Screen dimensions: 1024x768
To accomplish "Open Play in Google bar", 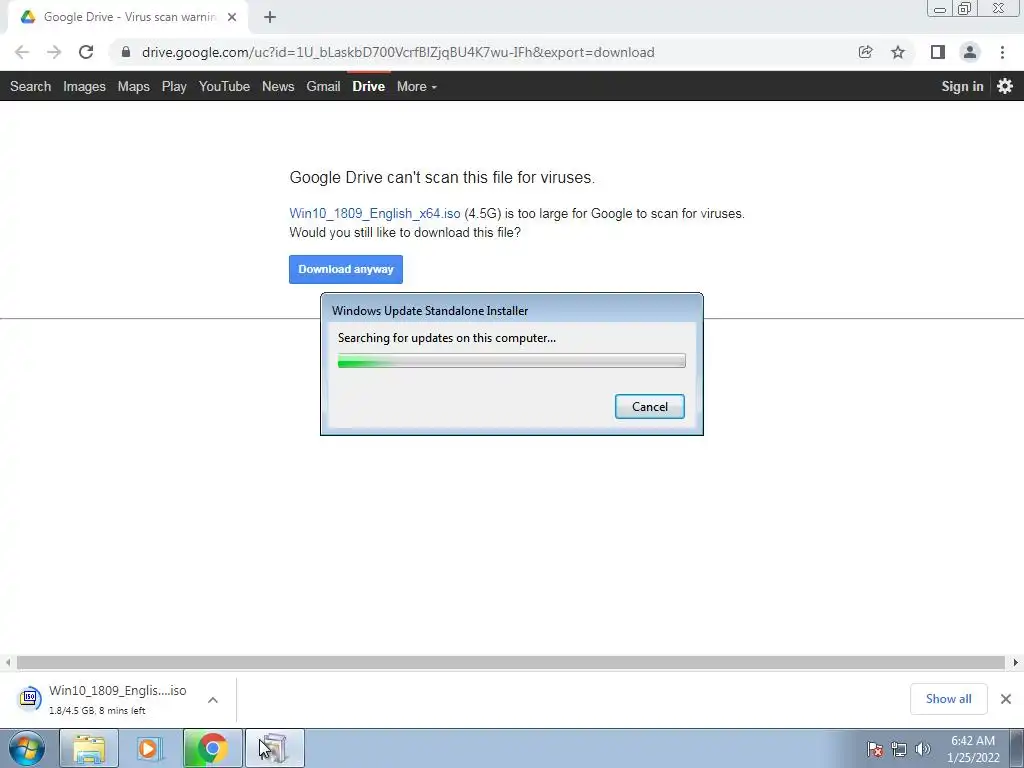I will [174, 86].
